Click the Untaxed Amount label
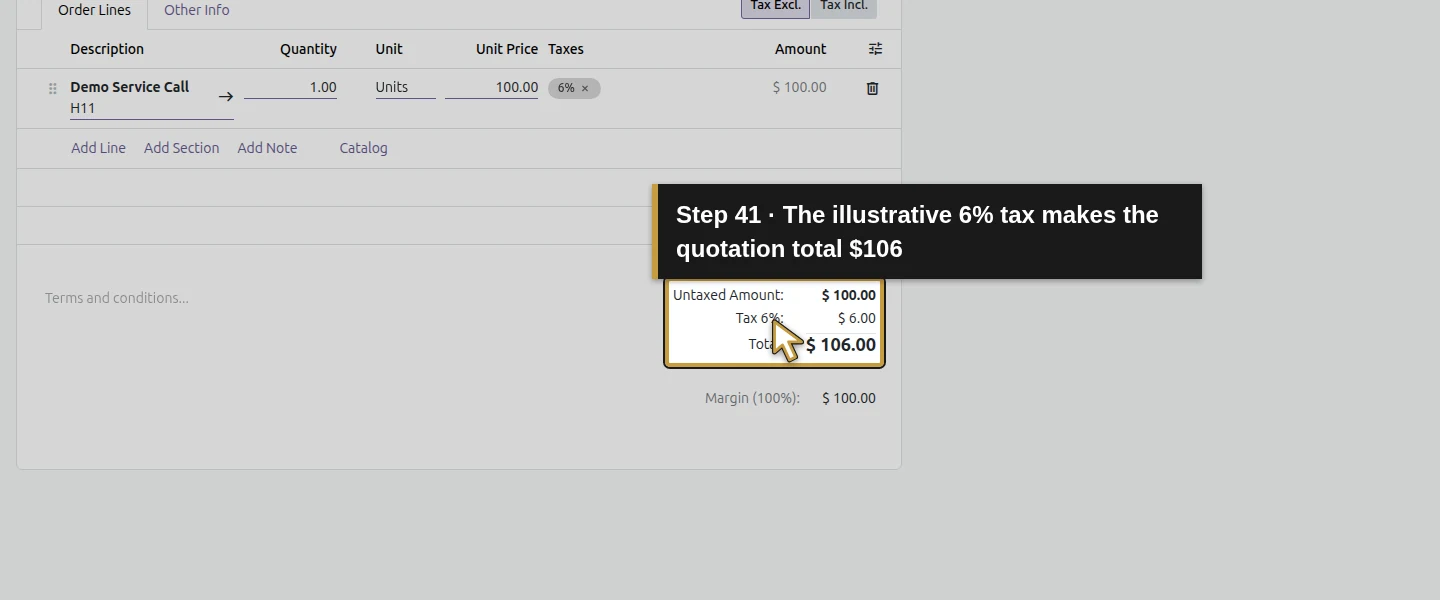Screen dimensions: 1440x600 tap(728, 295)
